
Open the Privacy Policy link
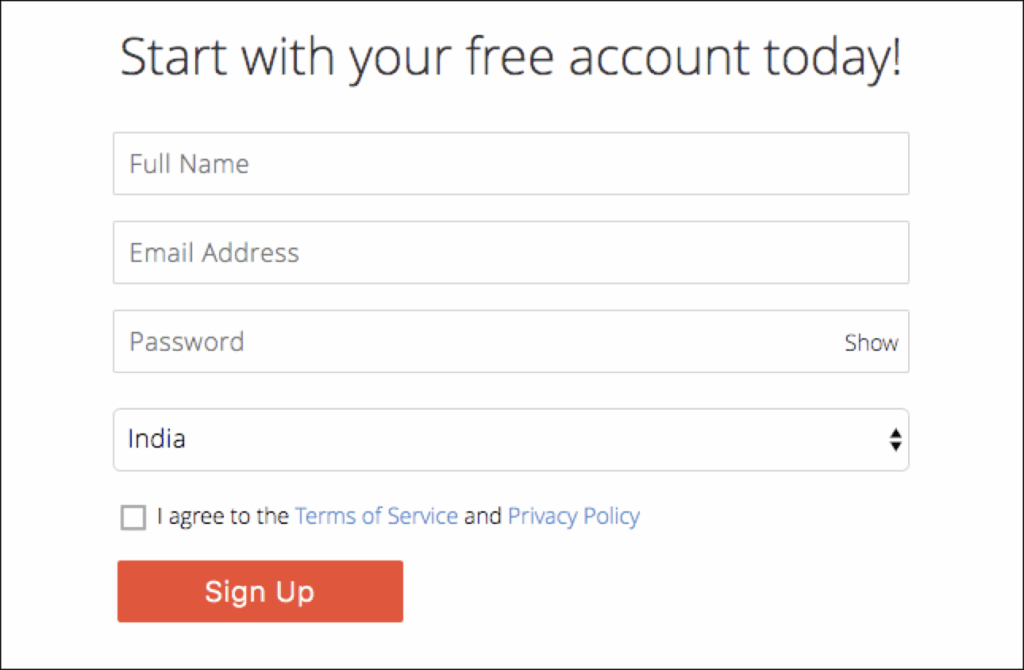[573, 516]
